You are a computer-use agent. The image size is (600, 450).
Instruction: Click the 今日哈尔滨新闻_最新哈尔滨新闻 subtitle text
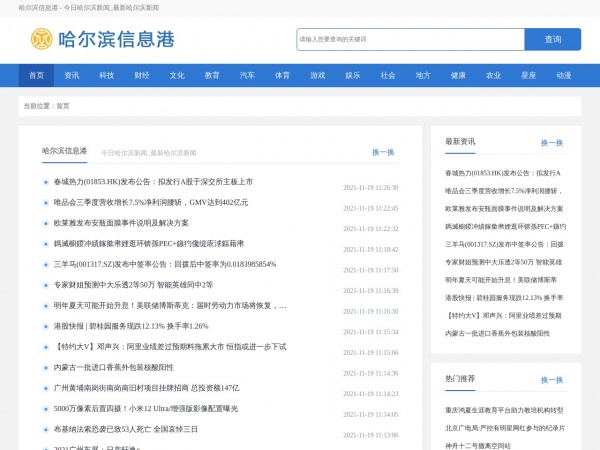click(149, 153)
